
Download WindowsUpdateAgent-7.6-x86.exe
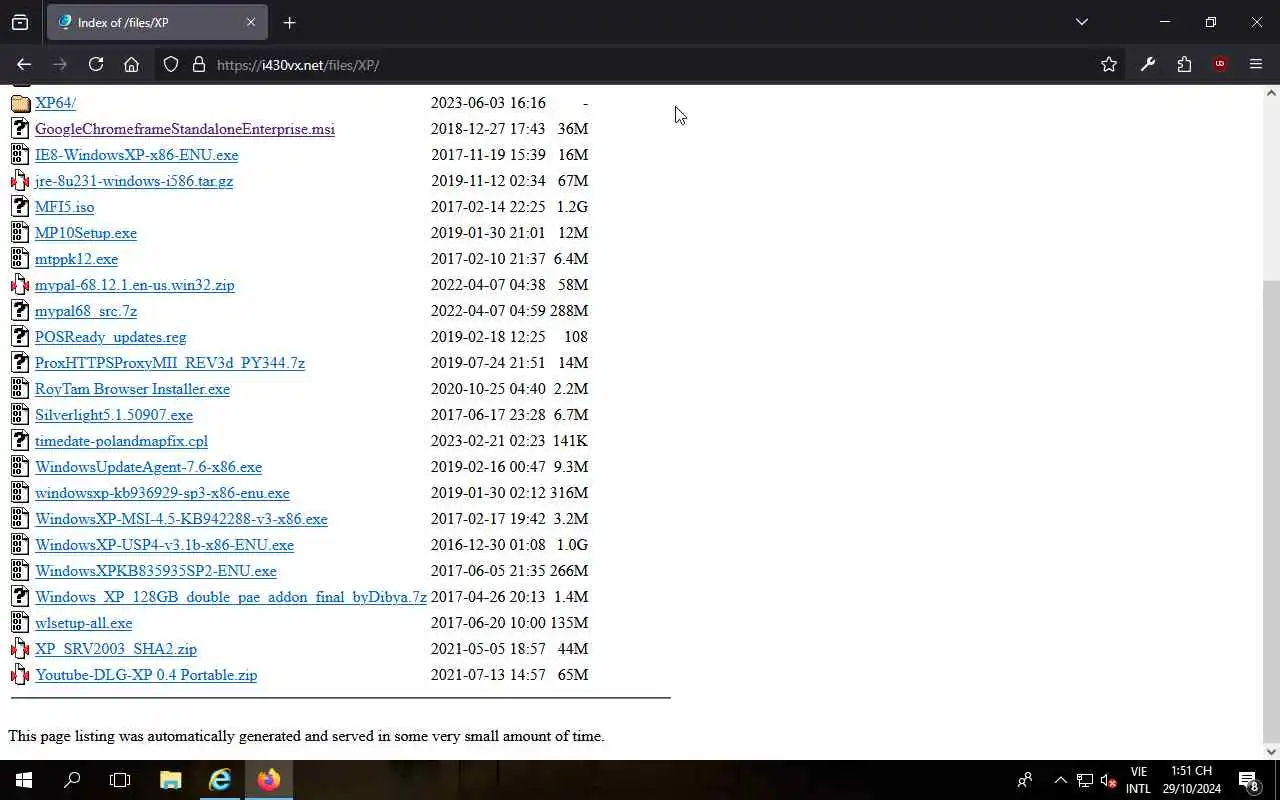pos(148,467)
